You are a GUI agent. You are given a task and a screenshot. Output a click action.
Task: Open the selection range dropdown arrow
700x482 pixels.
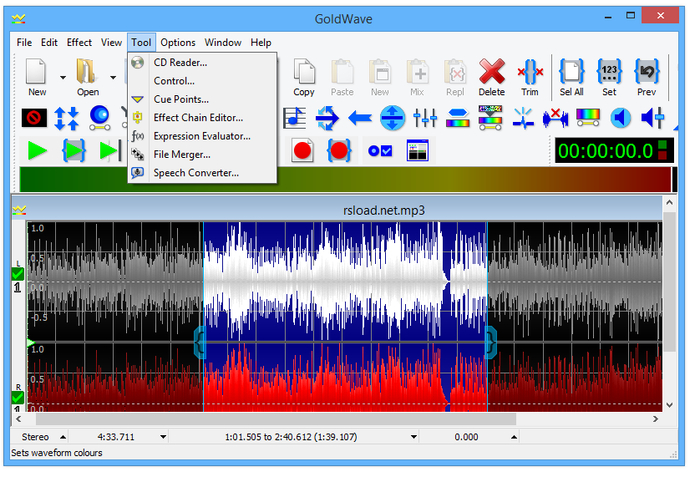tap(414, 437)
